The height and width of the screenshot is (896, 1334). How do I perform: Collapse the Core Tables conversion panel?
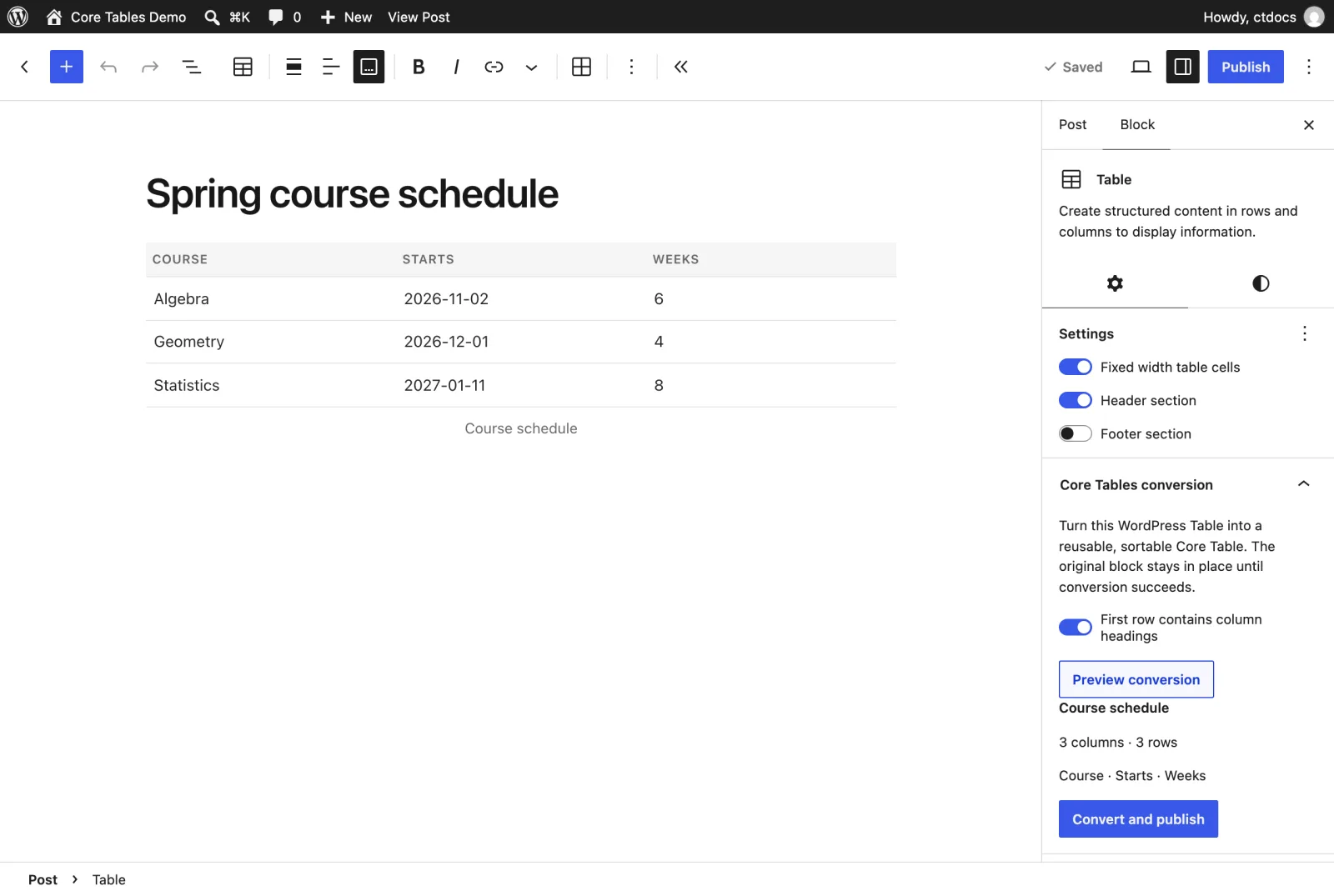pyautogui.click(x=1304, y=484)
